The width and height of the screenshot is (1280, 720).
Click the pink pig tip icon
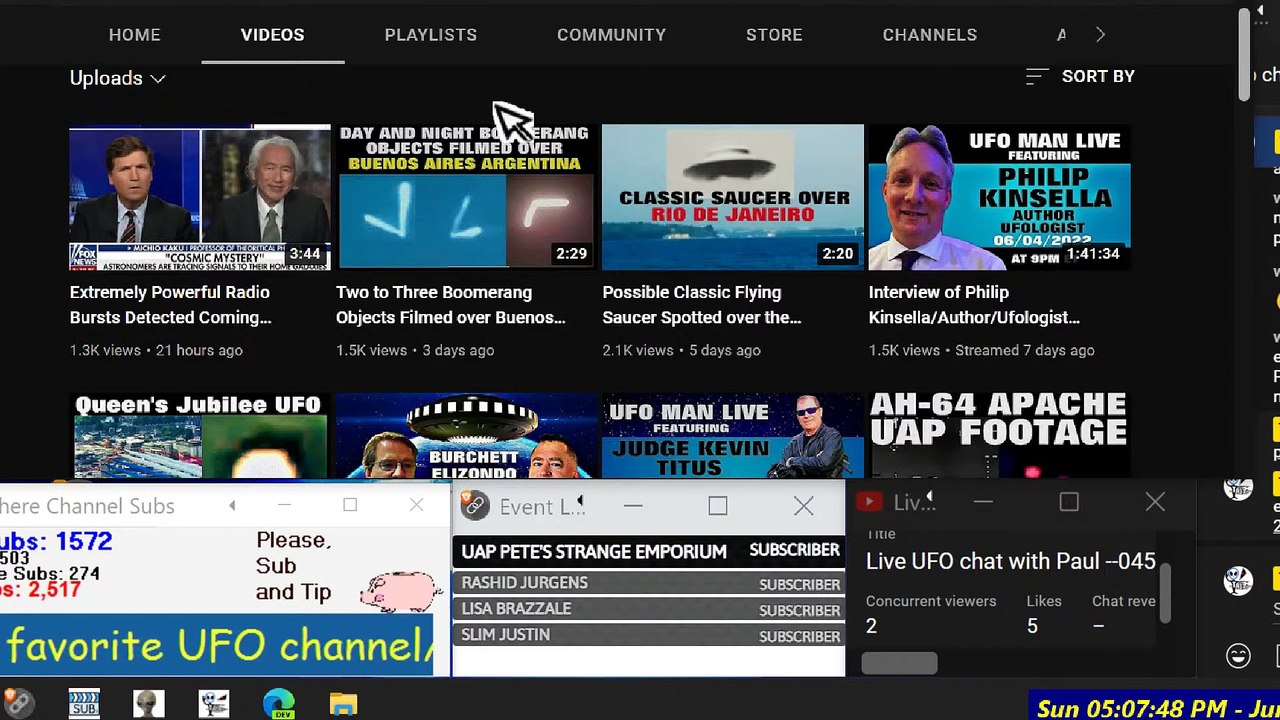pos(400,592)
